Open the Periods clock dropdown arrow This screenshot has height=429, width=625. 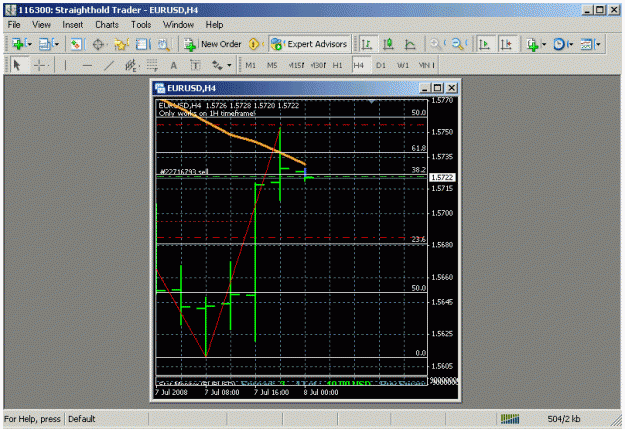coord(570,44)
